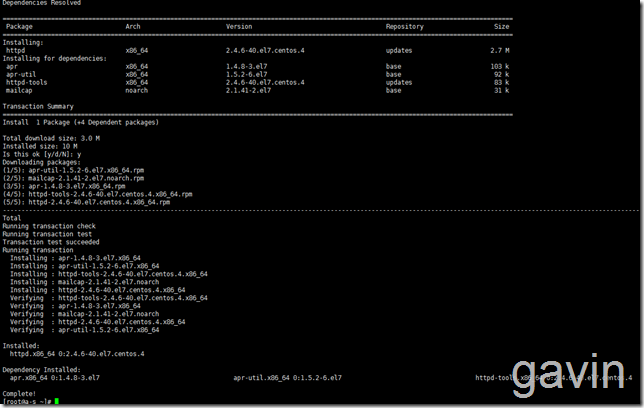Click the "(2/5): mailcap-2.1.41-2.el7.noarch.rpm" line

click(73, 179)
